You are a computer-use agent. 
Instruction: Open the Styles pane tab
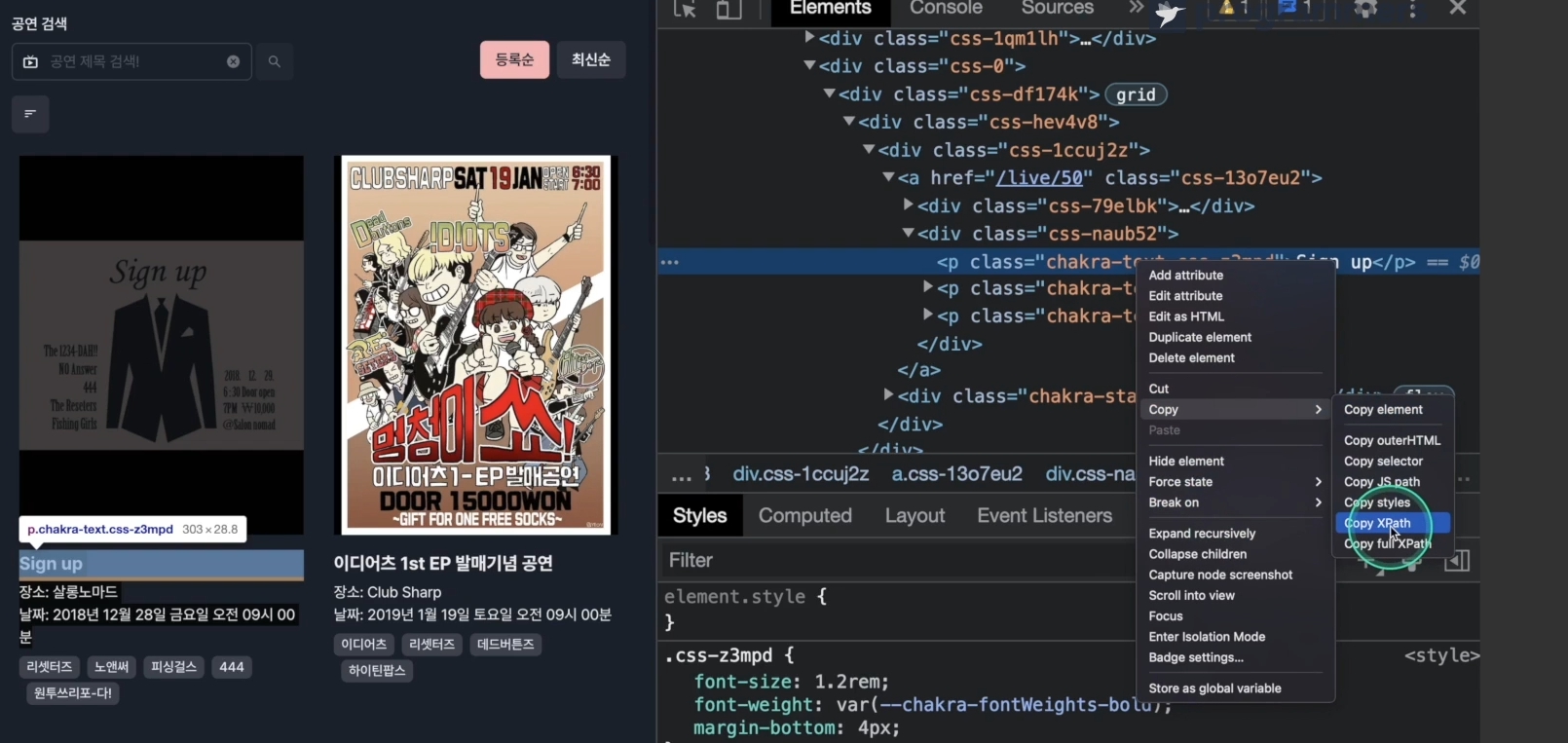tap(699, 516)
